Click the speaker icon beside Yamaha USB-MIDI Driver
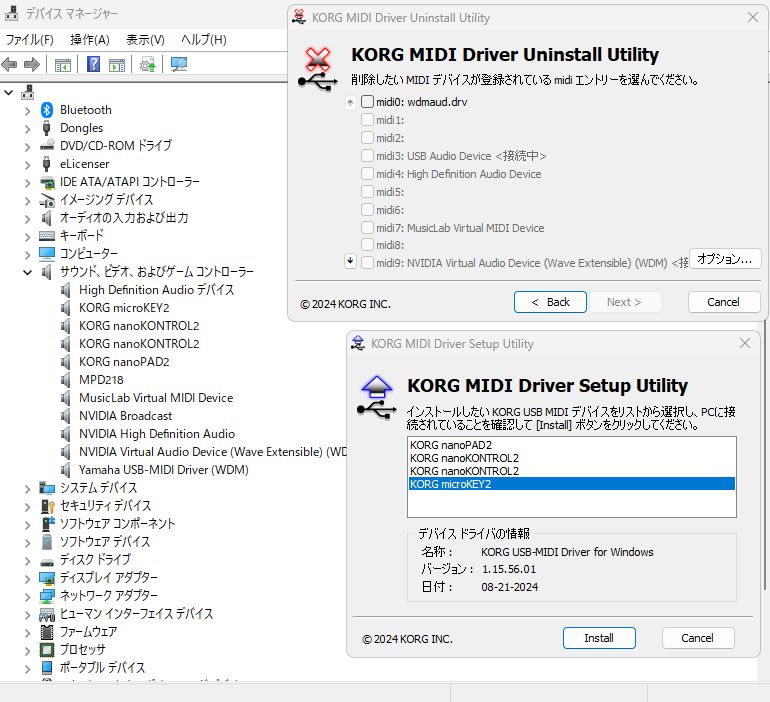The height and width of the screenshot is (702, 770). pos(66,470)
